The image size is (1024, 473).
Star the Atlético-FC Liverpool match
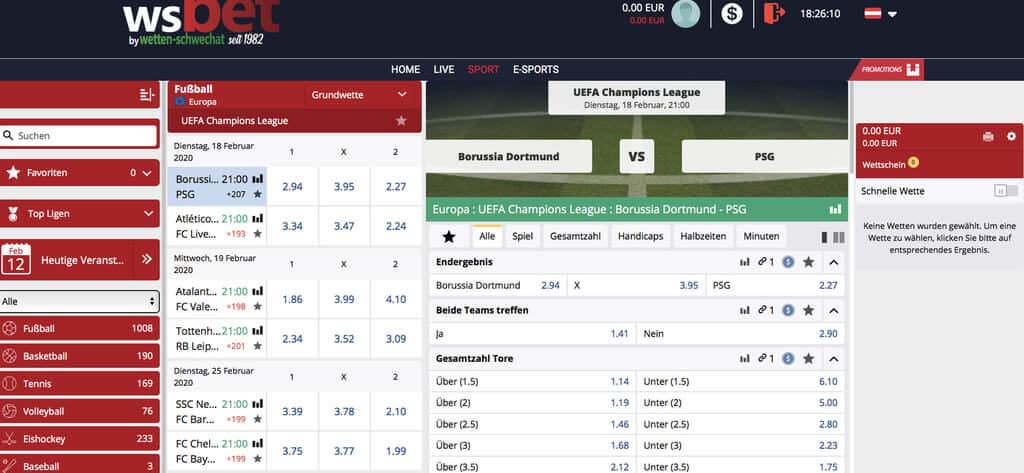257,234
